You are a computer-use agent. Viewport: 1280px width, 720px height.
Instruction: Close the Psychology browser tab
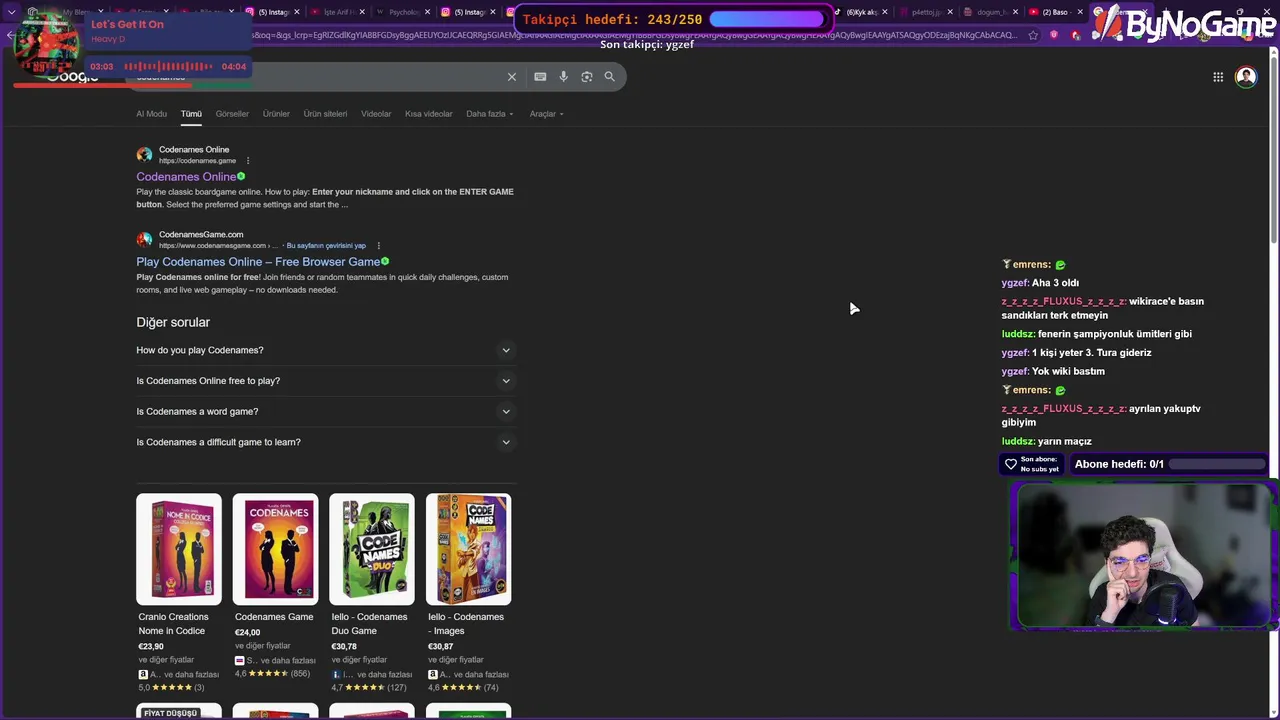click(428, 12)
